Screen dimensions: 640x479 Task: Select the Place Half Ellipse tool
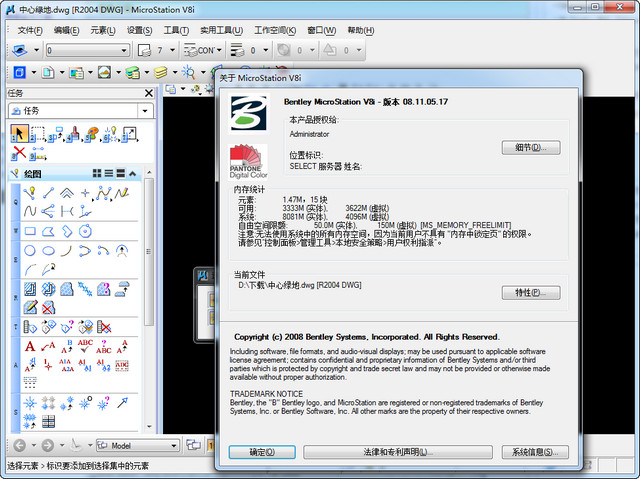coord(85,250)
